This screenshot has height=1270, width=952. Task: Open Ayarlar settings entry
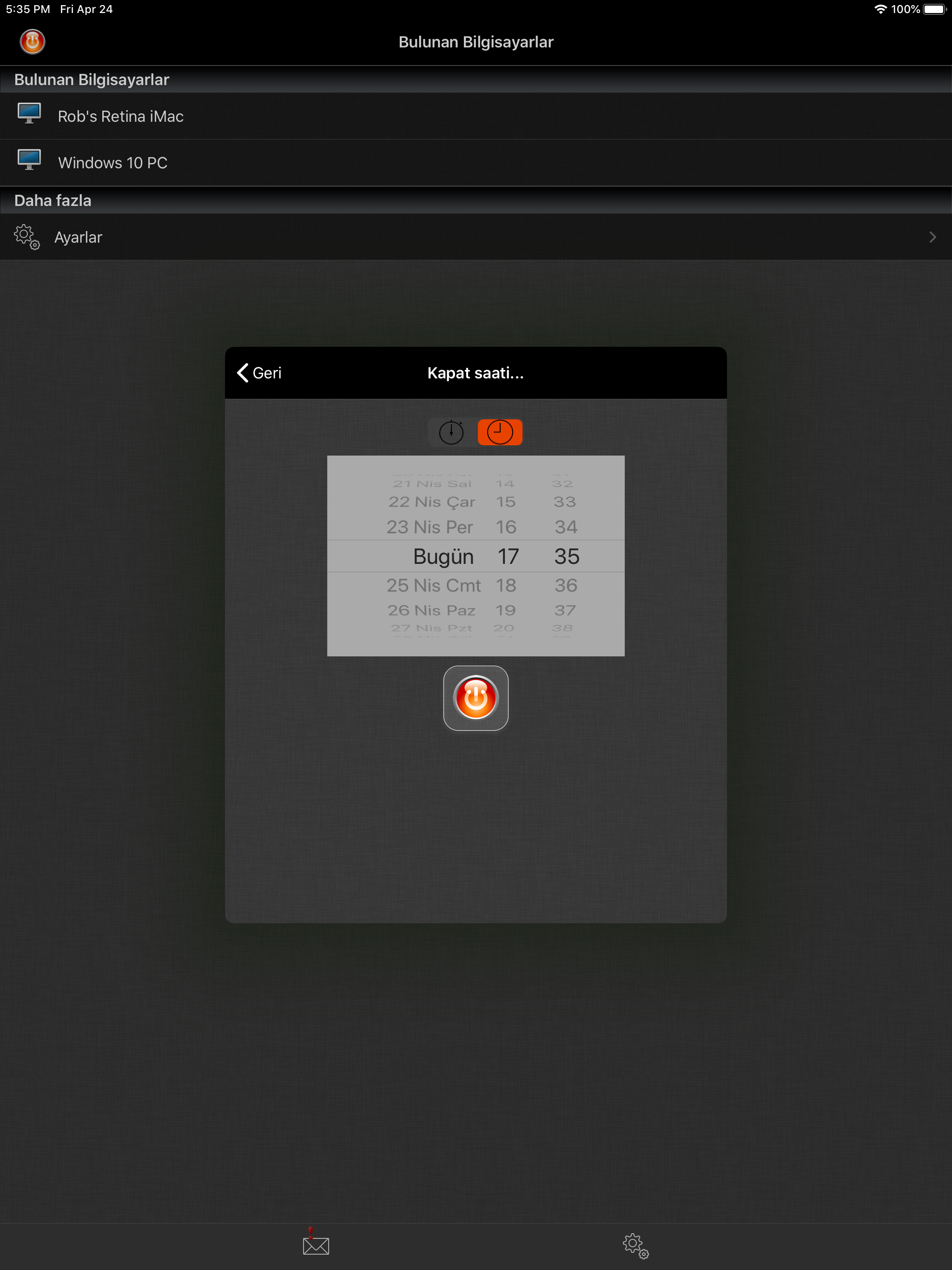78,237
